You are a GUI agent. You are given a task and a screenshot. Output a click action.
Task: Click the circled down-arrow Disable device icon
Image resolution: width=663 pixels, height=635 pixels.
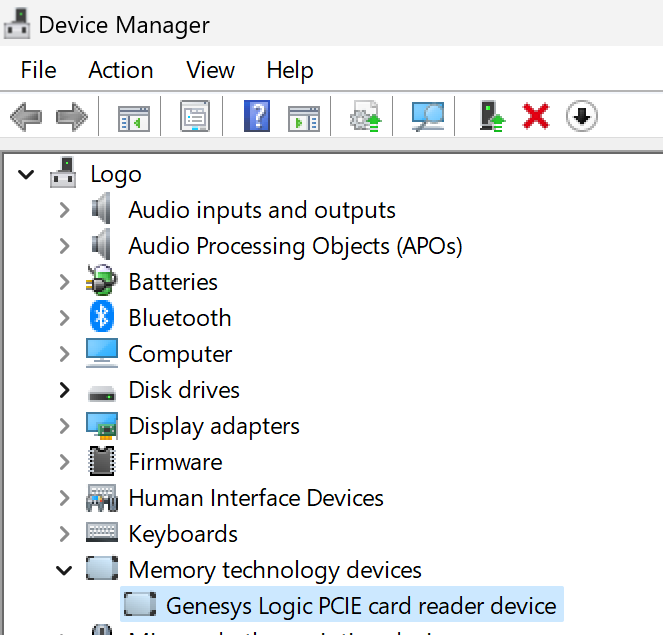point(582,116)
